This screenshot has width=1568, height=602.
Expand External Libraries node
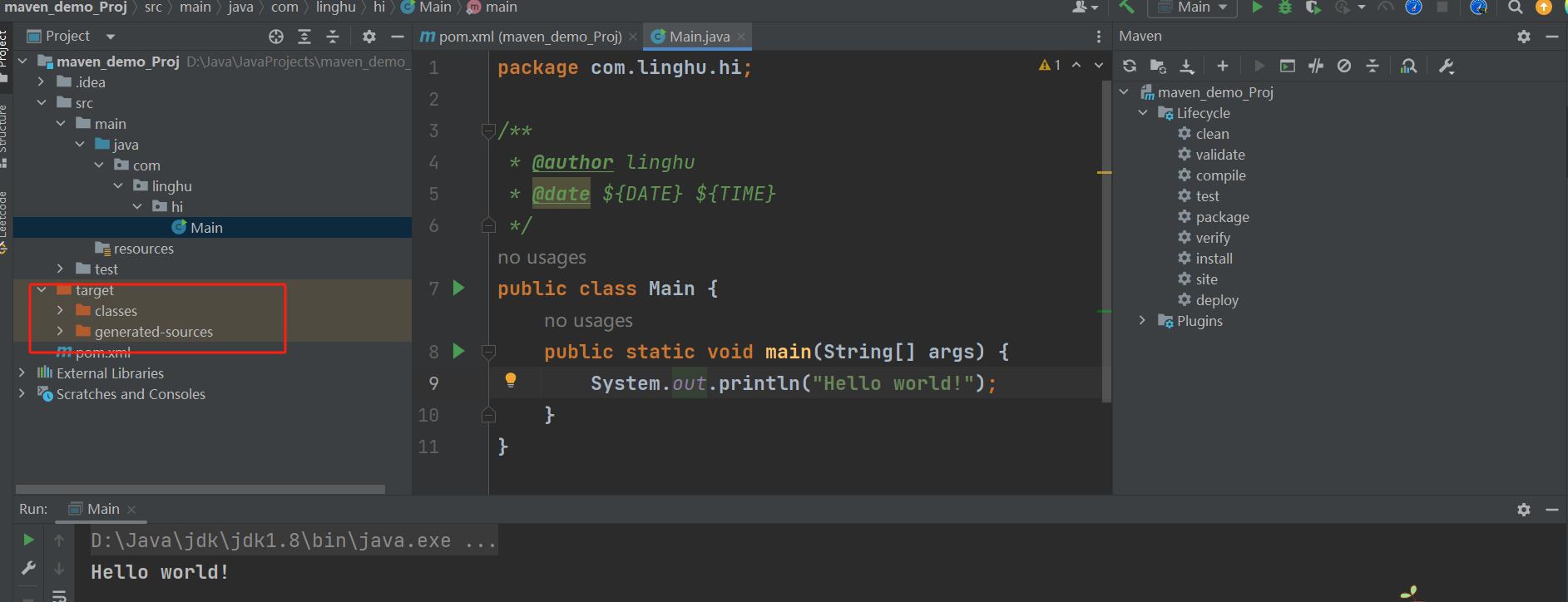(22, 373)
